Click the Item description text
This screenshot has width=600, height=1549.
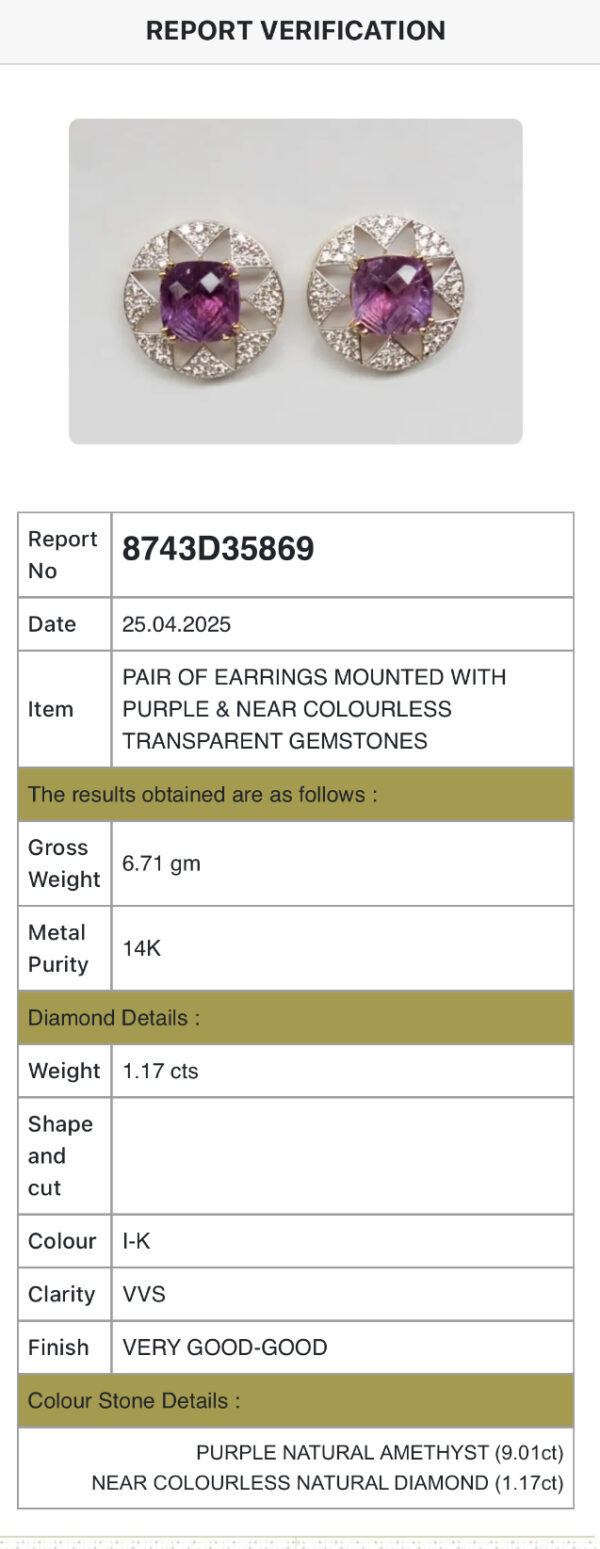click(x=314, y=709)
